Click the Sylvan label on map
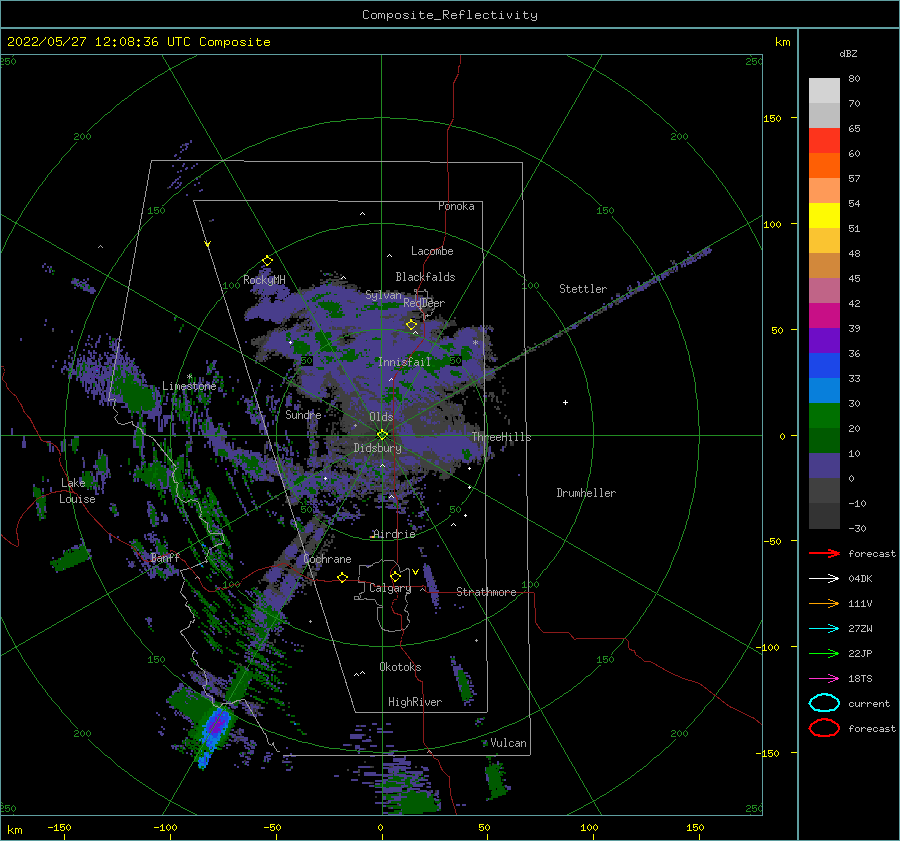Image resolution: width=900 pixels, height=841 pixels. tap(383, 295)
